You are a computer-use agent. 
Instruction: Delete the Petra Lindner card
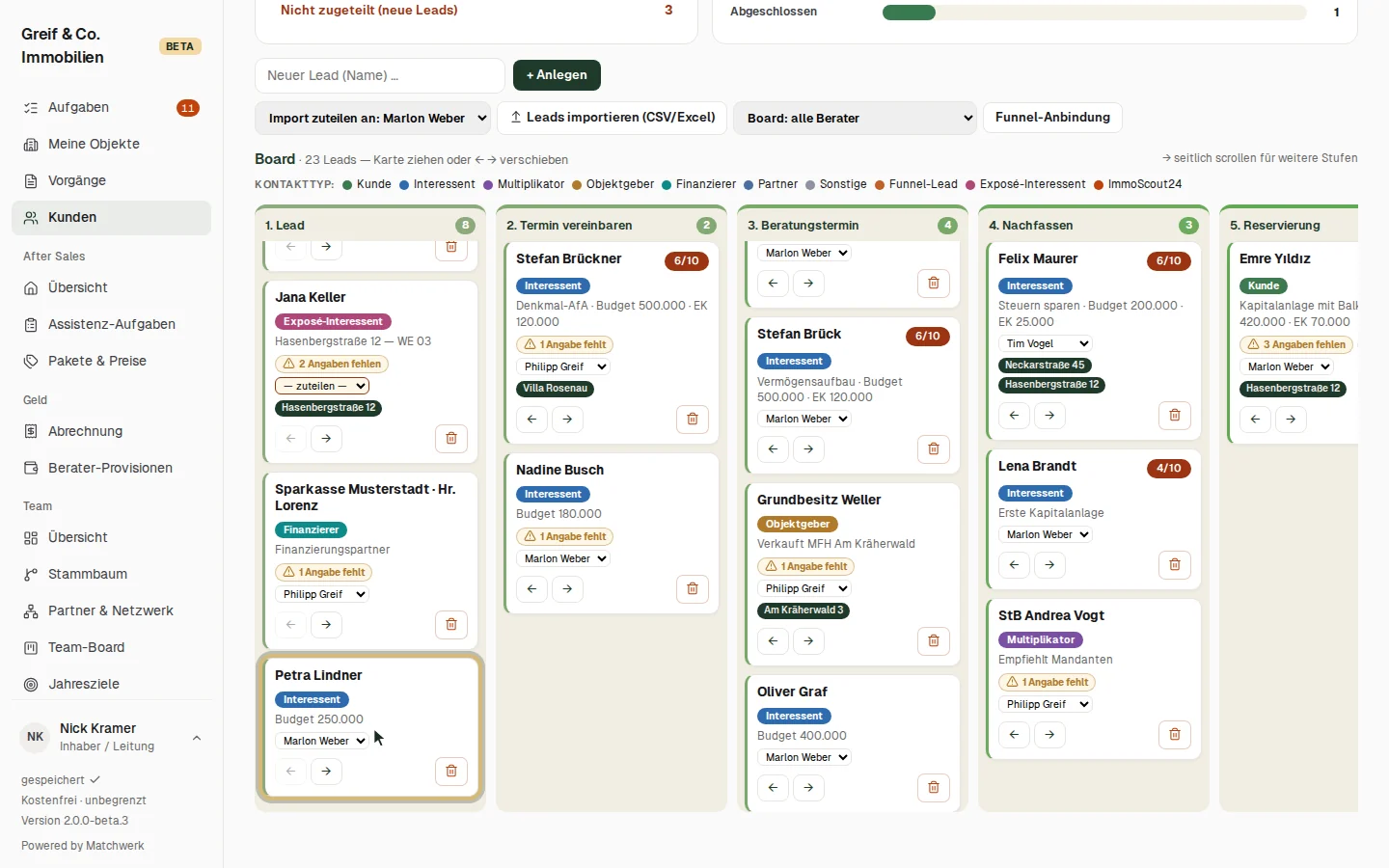click(x=451, y=771)
